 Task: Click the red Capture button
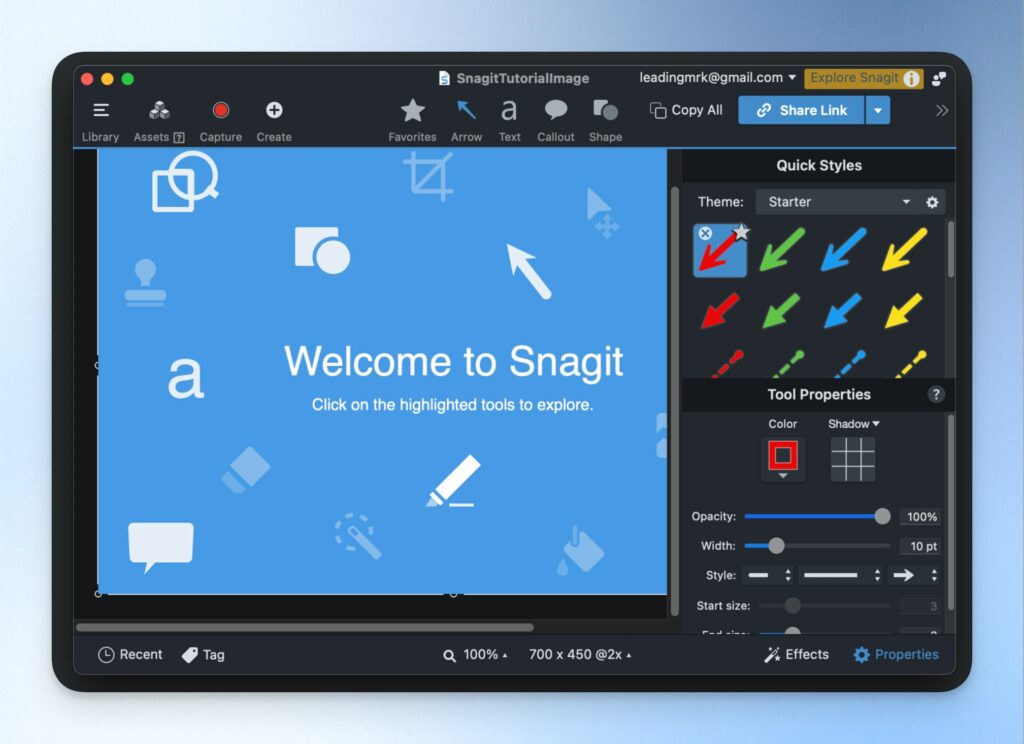pyautogui.click(x=221, y=110)
